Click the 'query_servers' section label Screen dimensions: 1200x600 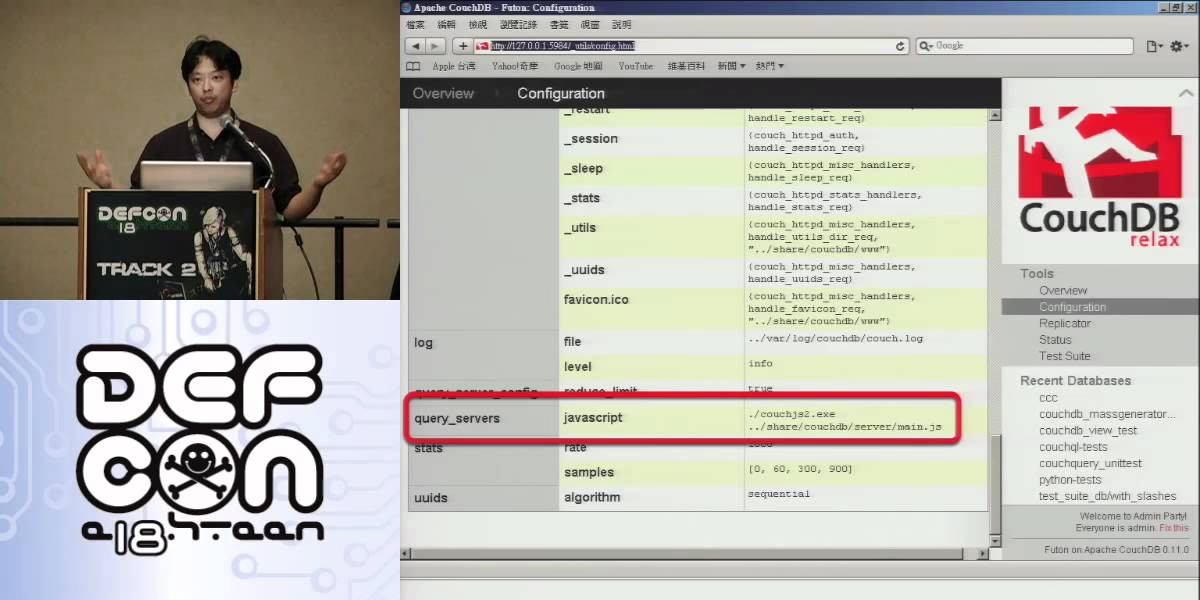[x=457, y=417]
